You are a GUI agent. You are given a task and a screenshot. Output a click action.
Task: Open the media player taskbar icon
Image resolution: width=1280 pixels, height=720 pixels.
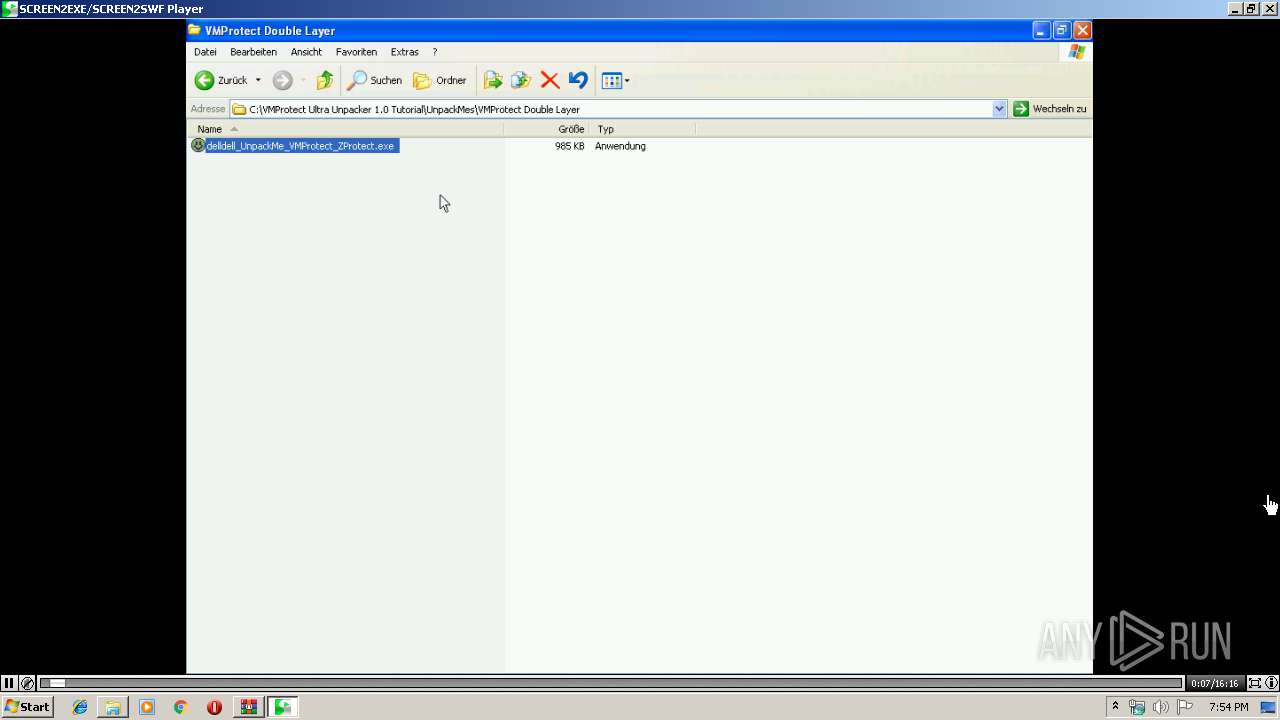[x=147, y=707]
